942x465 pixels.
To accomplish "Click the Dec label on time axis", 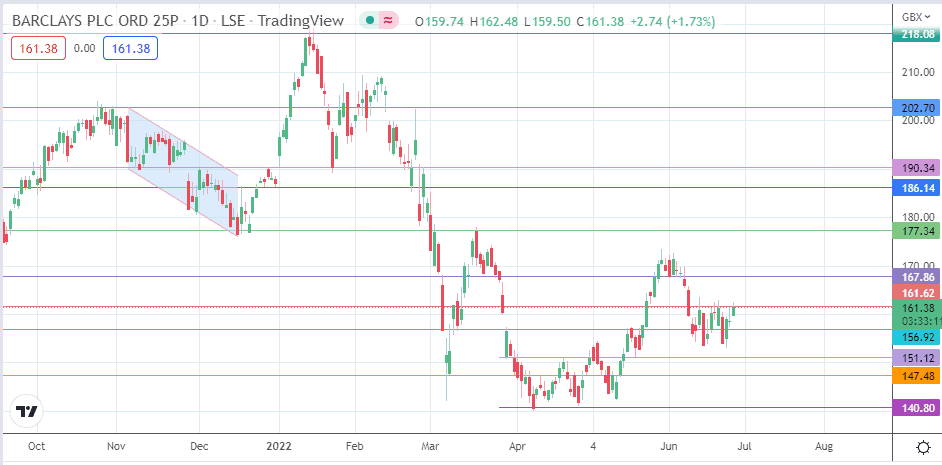I will (199, 446).
